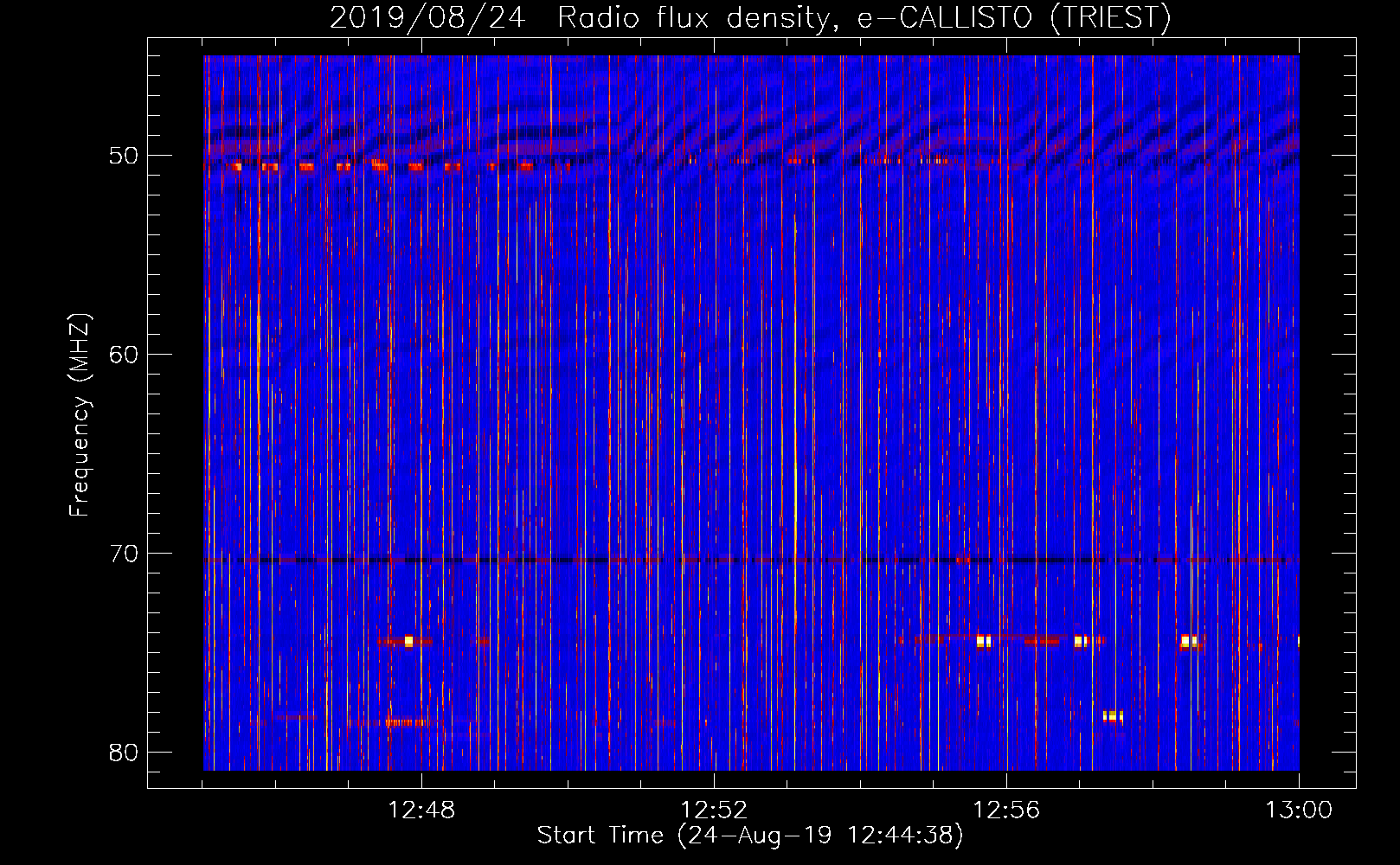Click the 12:52 time tick label

click(x=714, y=811)
